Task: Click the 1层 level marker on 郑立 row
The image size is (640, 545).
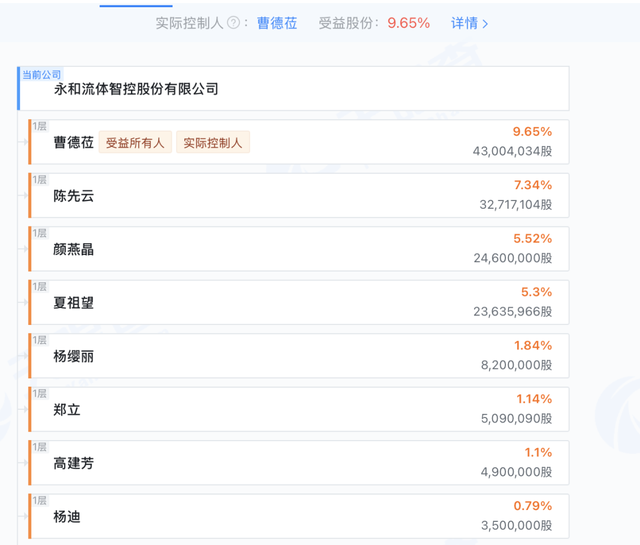Action: click(x=40, y=394)
